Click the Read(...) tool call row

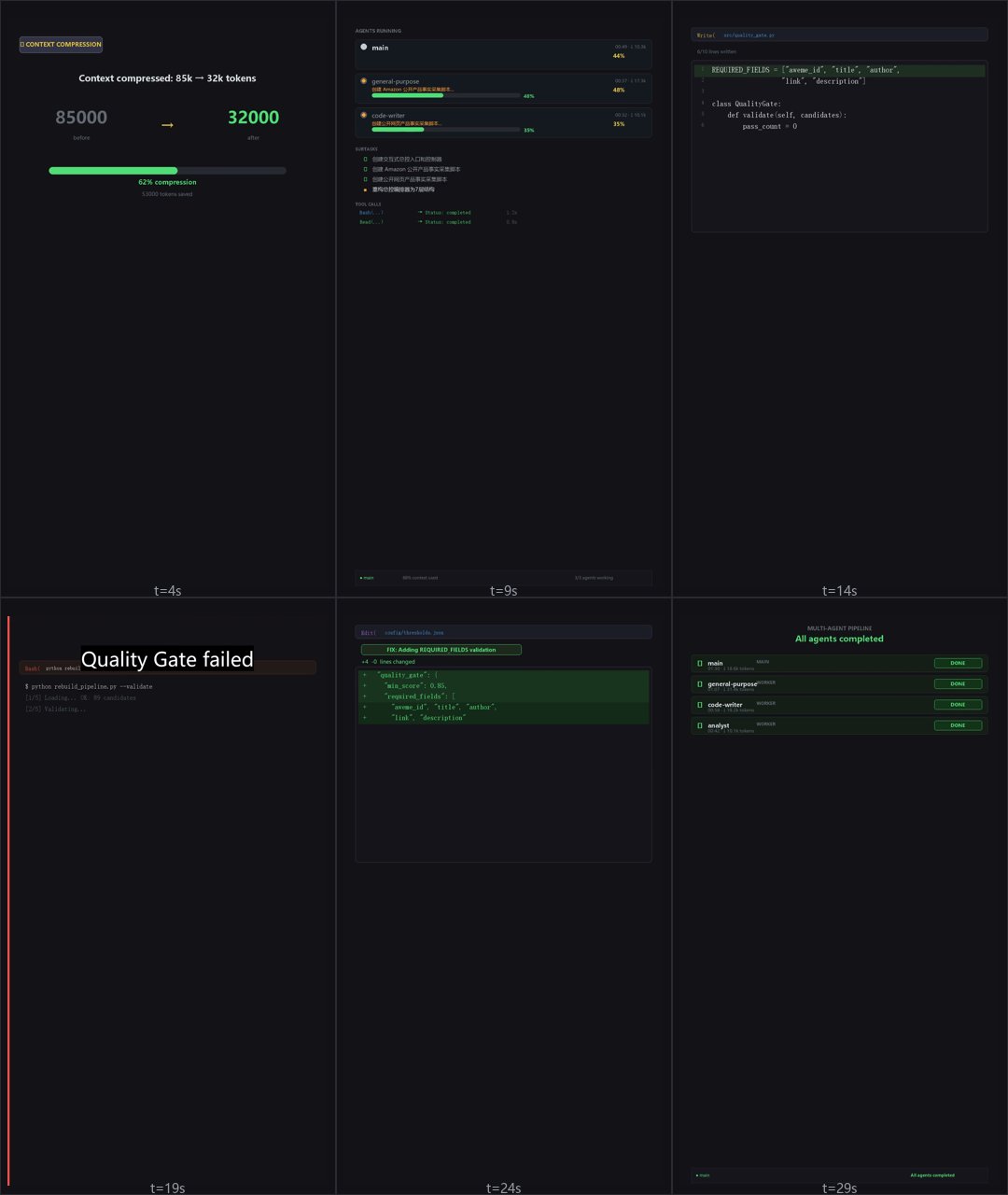click(x=438, y=222)
